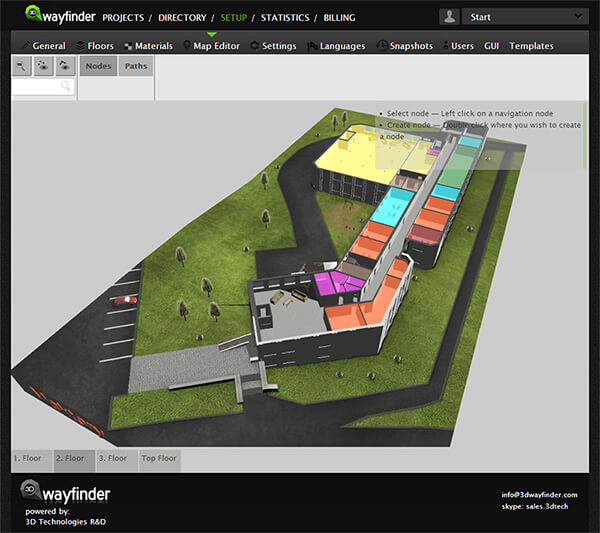Click the footer wayfinder logo
This screenshot has width=600, height=533.
pos(65,492)
